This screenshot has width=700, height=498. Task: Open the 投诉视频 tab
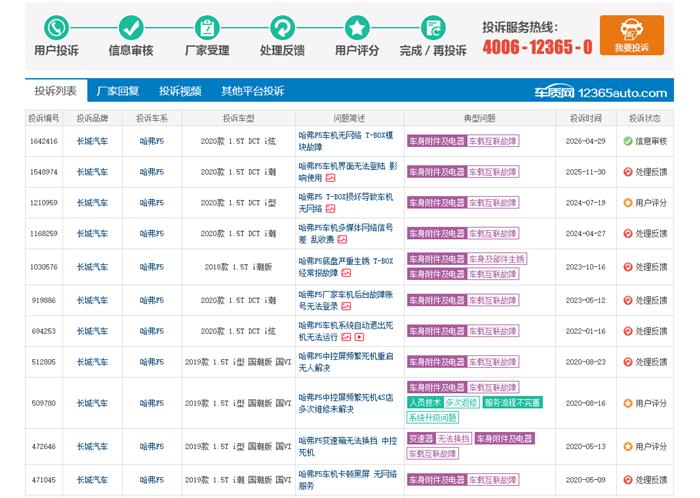click(180, 91)
